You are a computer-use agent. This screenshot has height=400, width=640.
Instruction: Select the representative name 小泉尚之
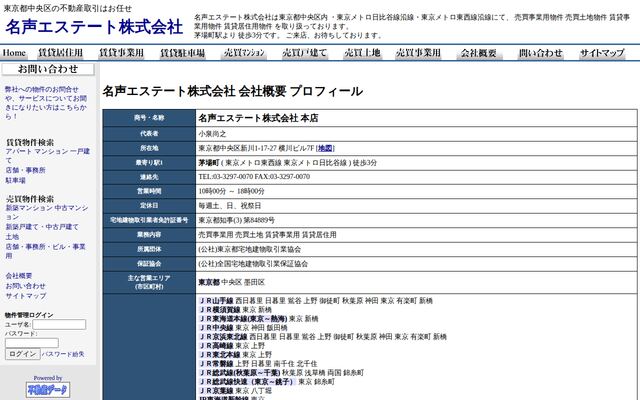click(x=212, y=134)
